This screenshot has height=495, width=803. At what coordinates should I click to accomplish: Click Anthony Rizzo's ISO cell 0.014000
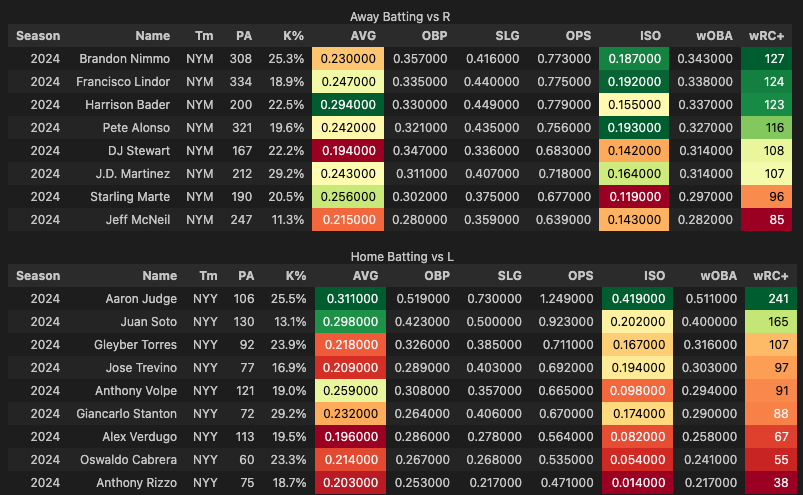tap(638, 483)
